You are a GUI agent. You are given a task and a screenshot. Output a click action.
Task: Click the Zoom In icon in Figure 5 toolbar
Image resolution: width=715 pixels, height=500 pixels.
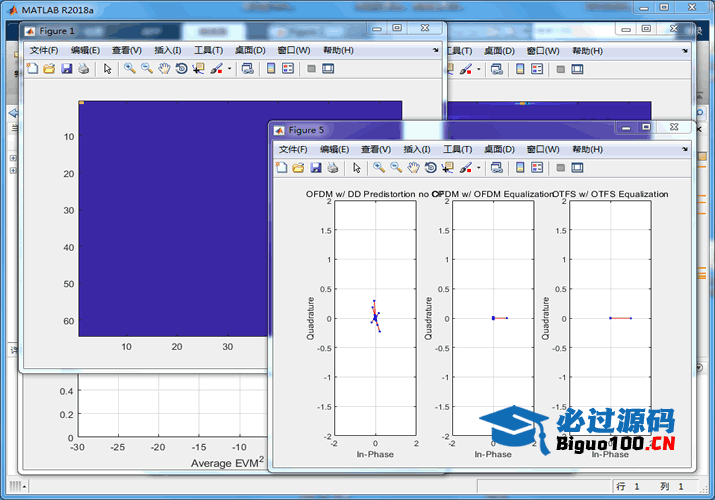point(379,168)
